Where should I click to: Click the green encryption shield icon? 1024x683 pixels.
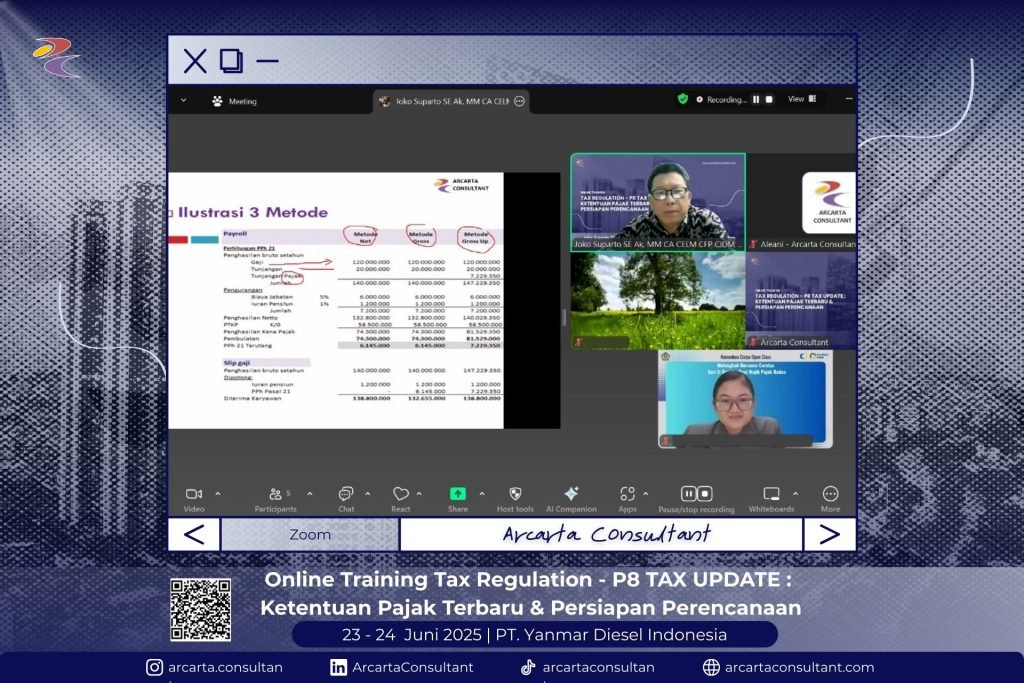[x=683, y=100]
